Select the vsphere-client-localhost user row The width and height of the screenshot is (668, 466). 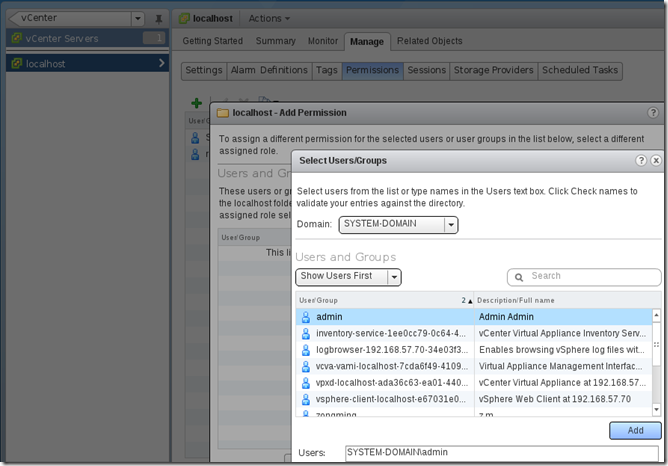(474, 400)
